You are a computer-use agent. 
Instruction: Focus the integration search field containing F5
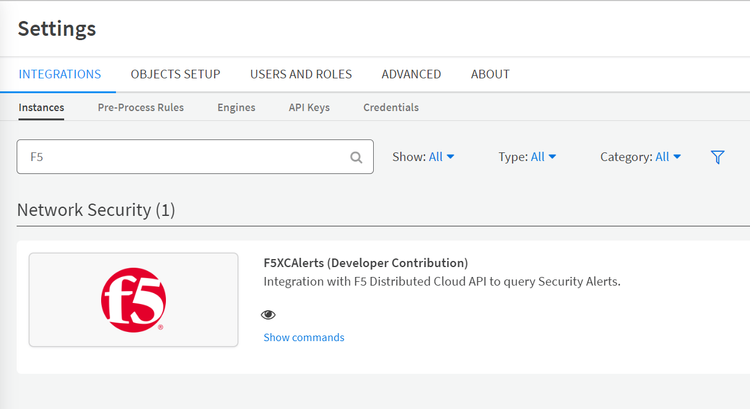(x=180, y=157)
